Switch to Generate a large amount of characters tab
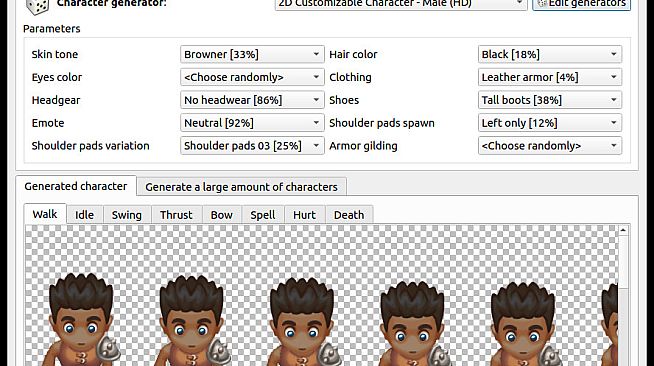The image size is (654, 366). (x=241, y=187)
